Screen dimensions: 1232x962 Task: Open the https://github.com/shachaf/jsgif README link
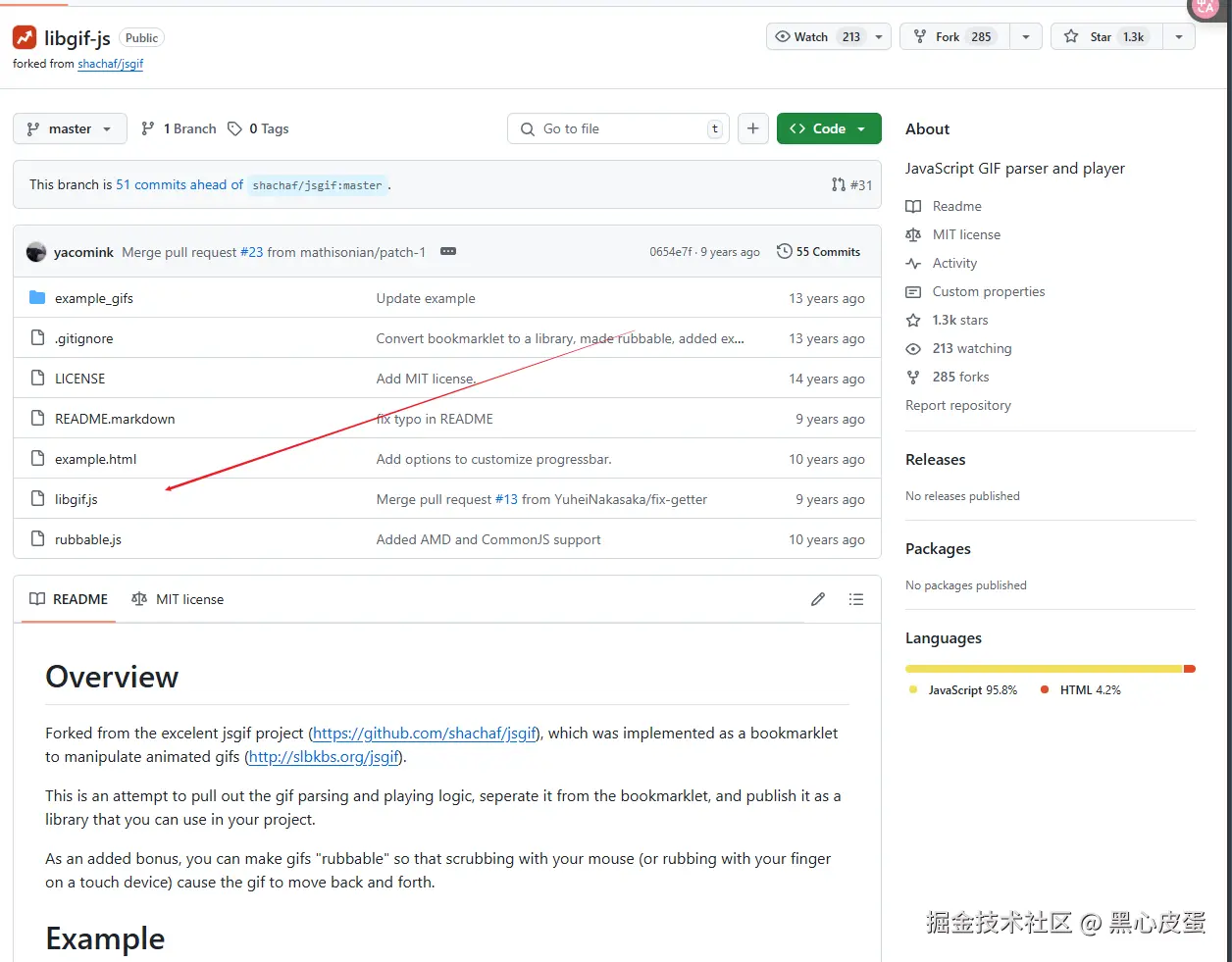point(425,734)
